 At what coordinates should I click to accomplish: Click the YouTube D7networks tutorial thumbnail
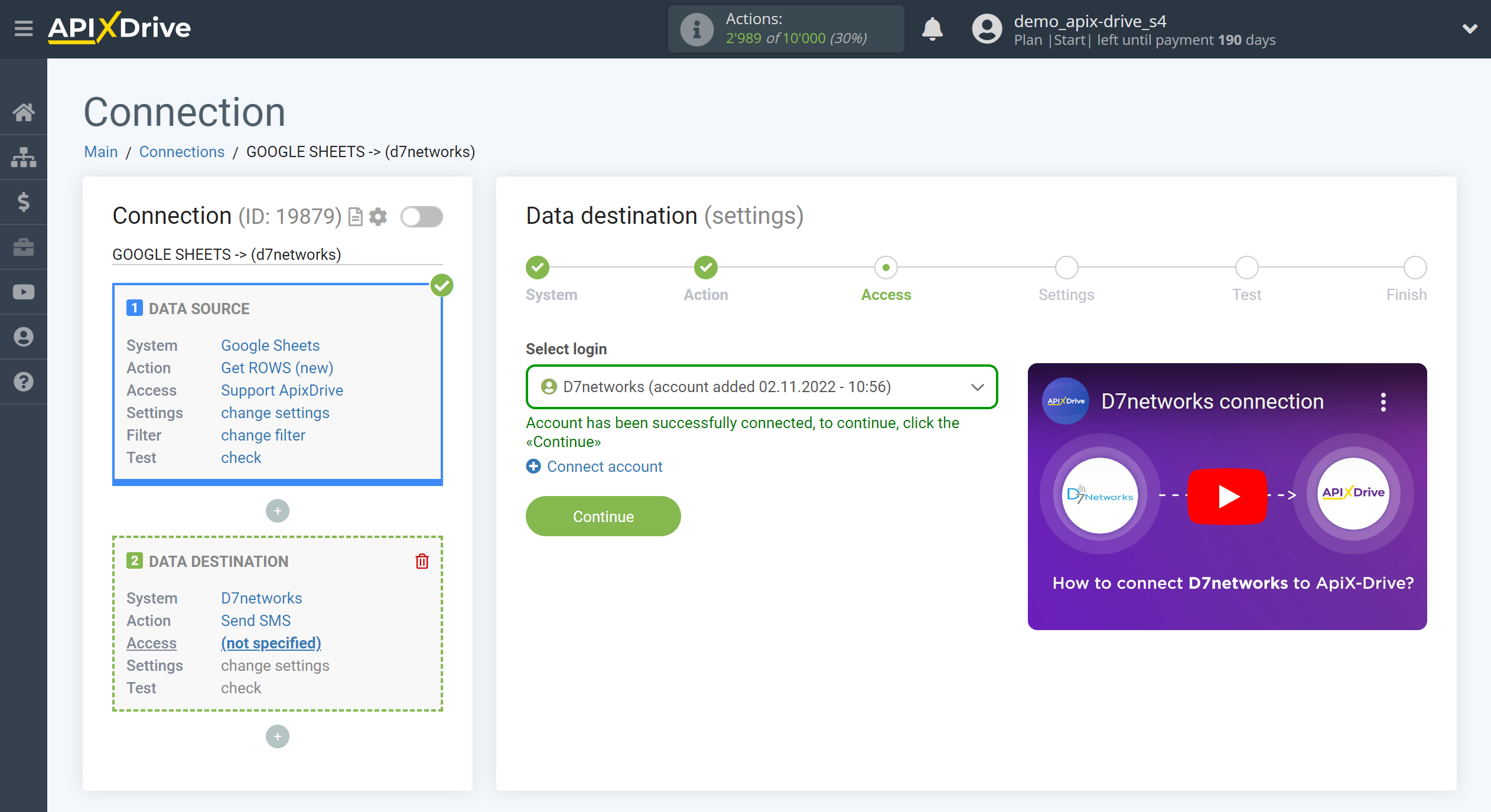(1228, 494)
